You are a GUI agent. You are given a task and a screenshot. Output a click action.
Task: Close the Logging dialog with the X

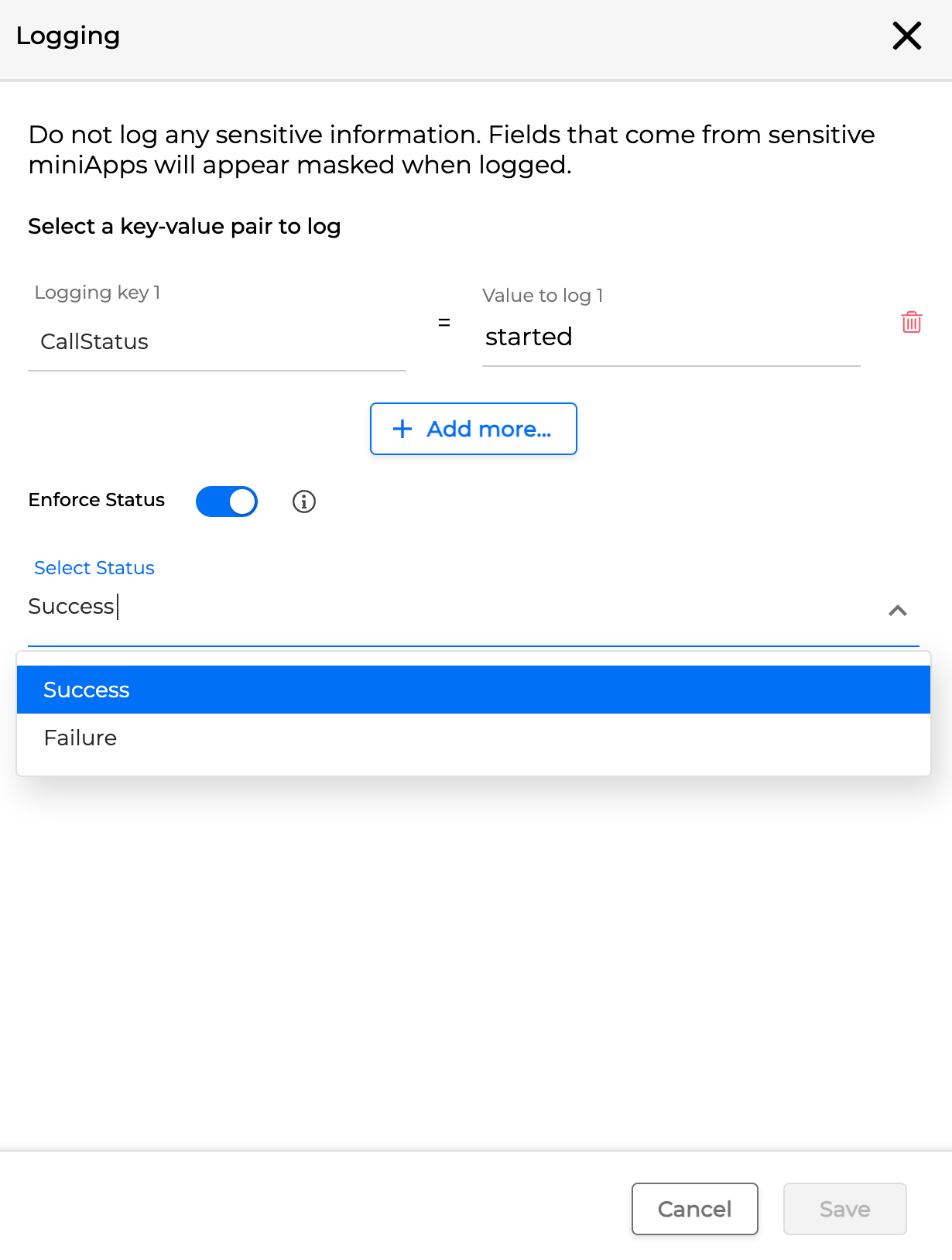(x=906, y=36)
